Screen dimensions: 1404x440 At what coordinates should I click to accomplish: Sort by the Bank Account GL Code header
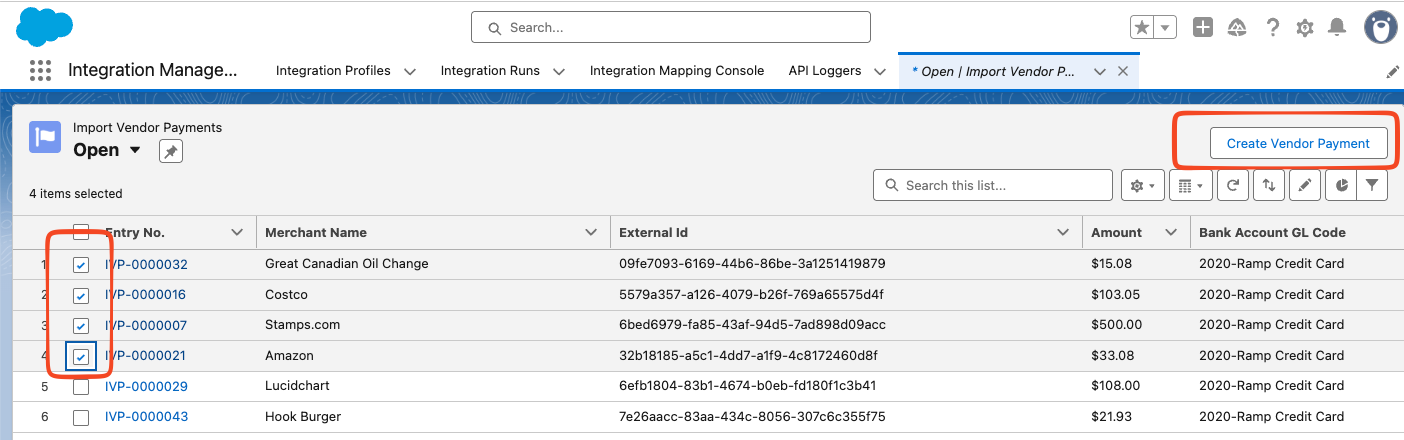point(1272,232)
